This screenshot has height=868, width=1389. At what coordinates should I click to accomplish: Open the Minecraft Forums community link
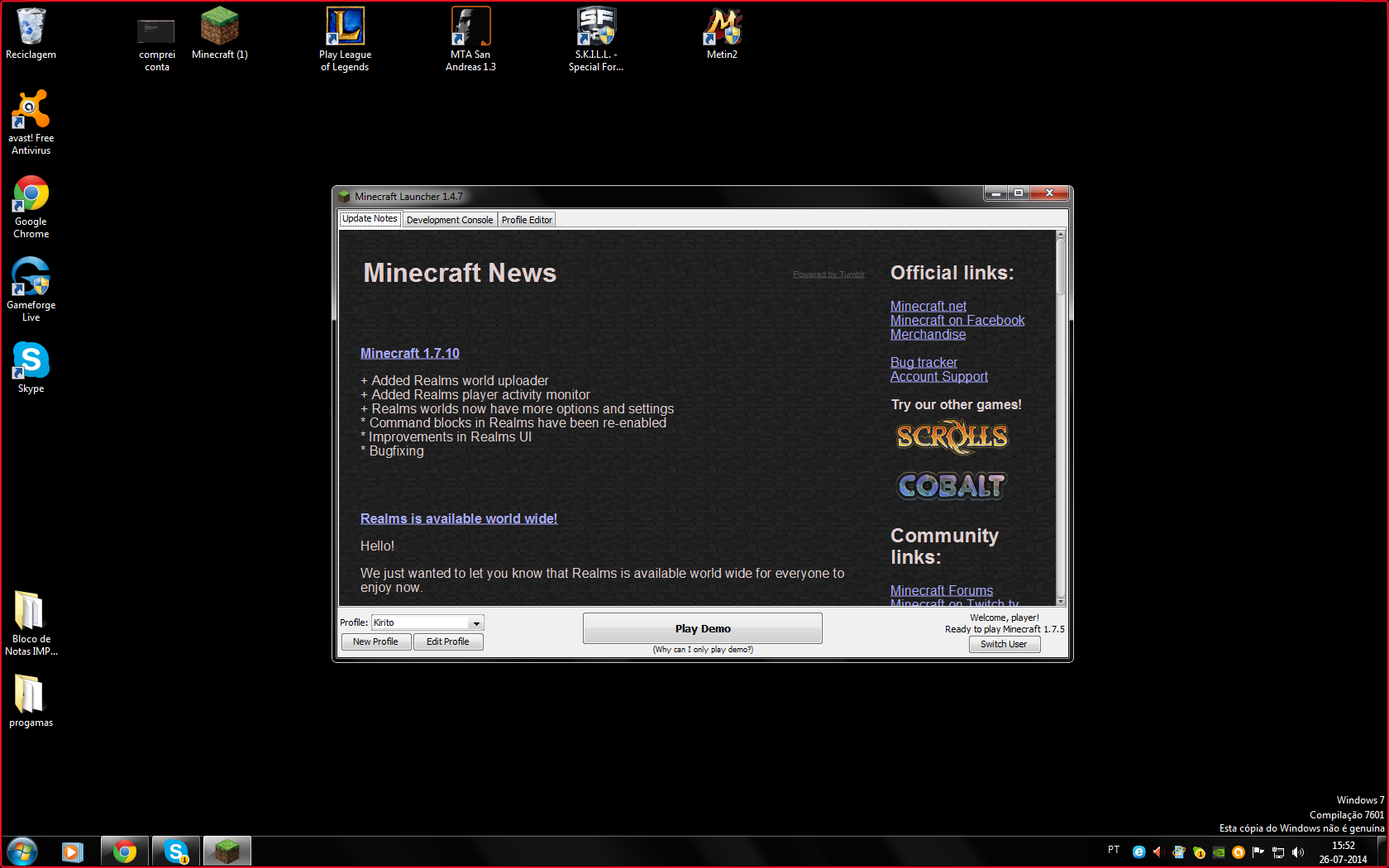click(942, 590)
